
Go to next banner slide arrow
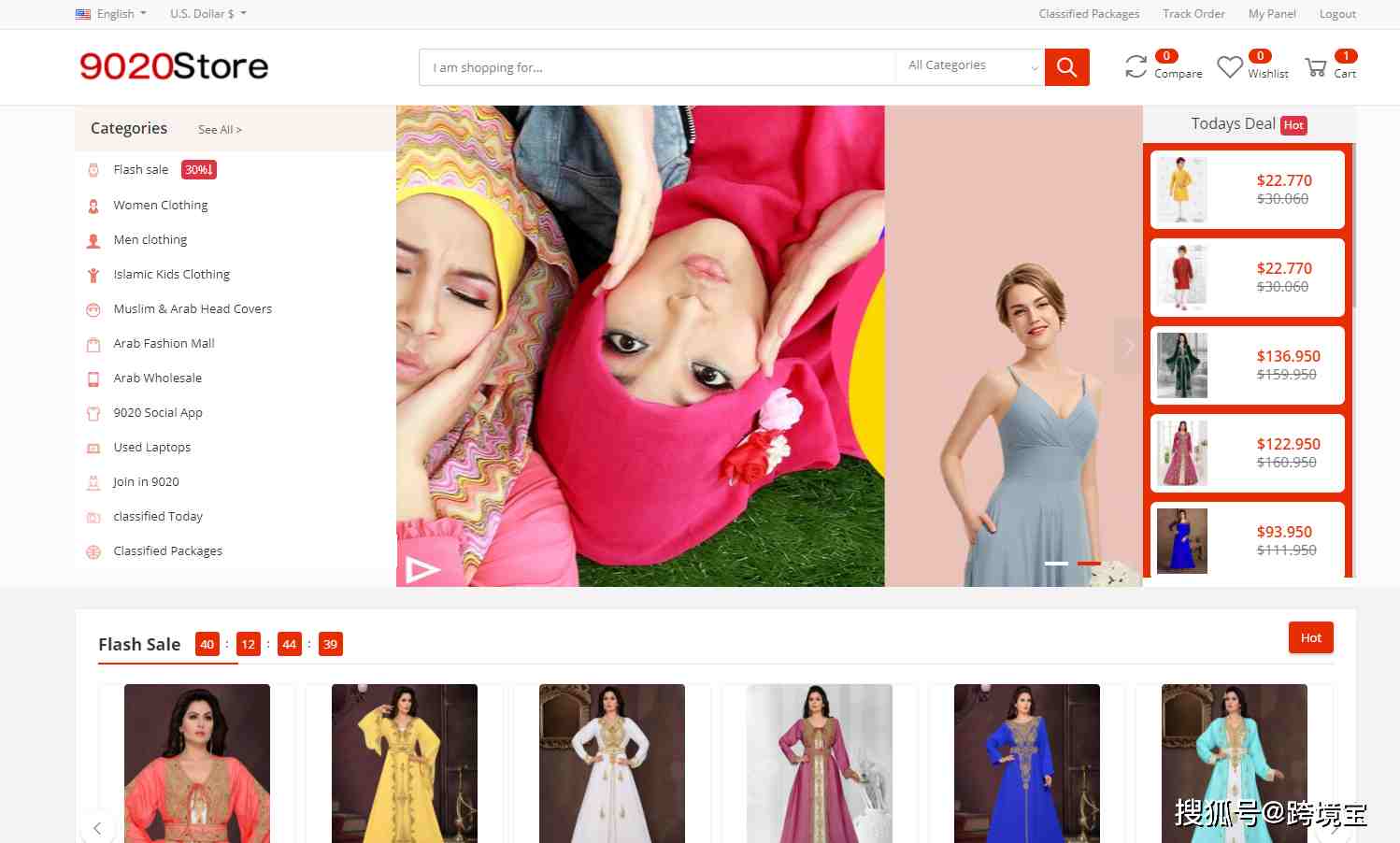pyautogui.click(x=1129, y=346)
